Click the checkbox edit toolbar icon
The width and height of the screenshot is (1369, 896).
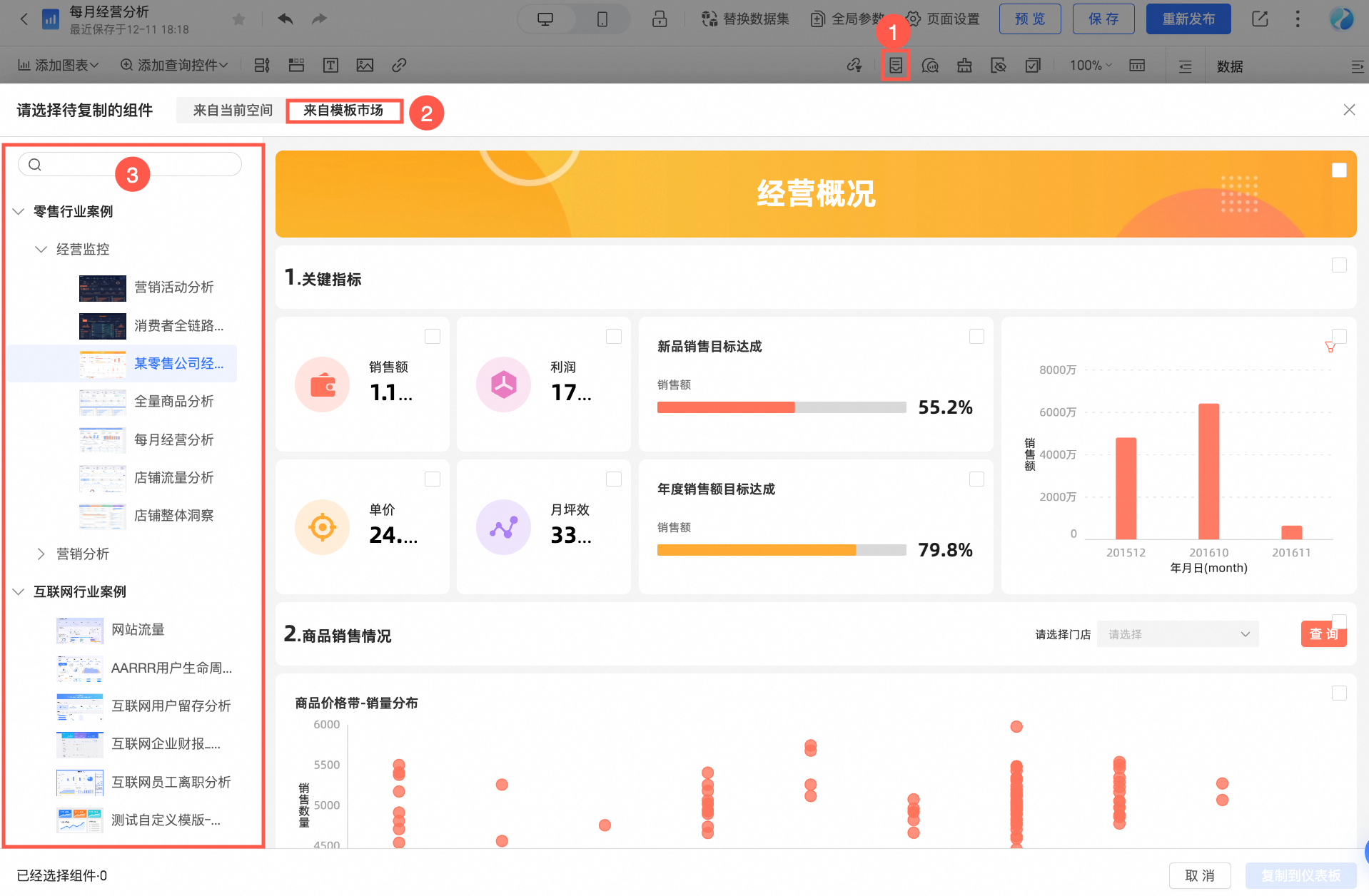1033,66
